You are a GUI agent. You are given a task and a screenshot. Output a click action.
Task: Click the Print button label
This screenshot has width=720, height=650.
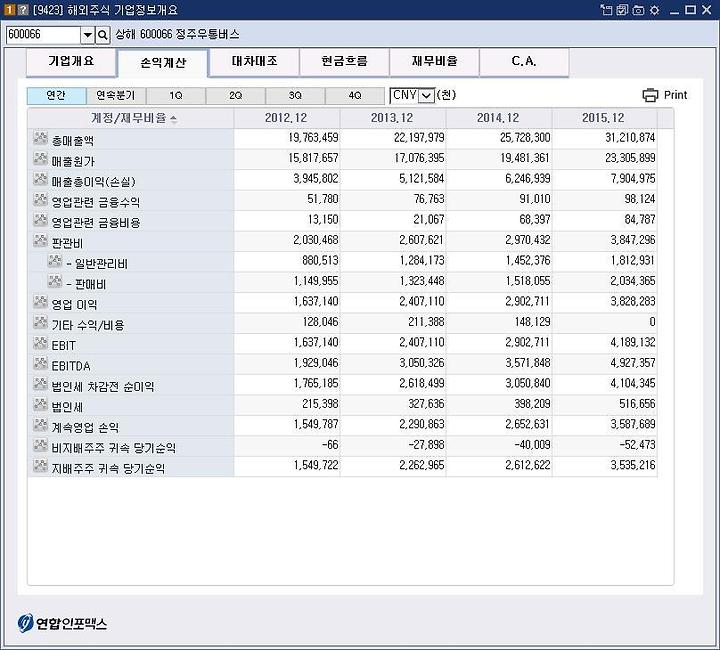[x=675, y=95]
